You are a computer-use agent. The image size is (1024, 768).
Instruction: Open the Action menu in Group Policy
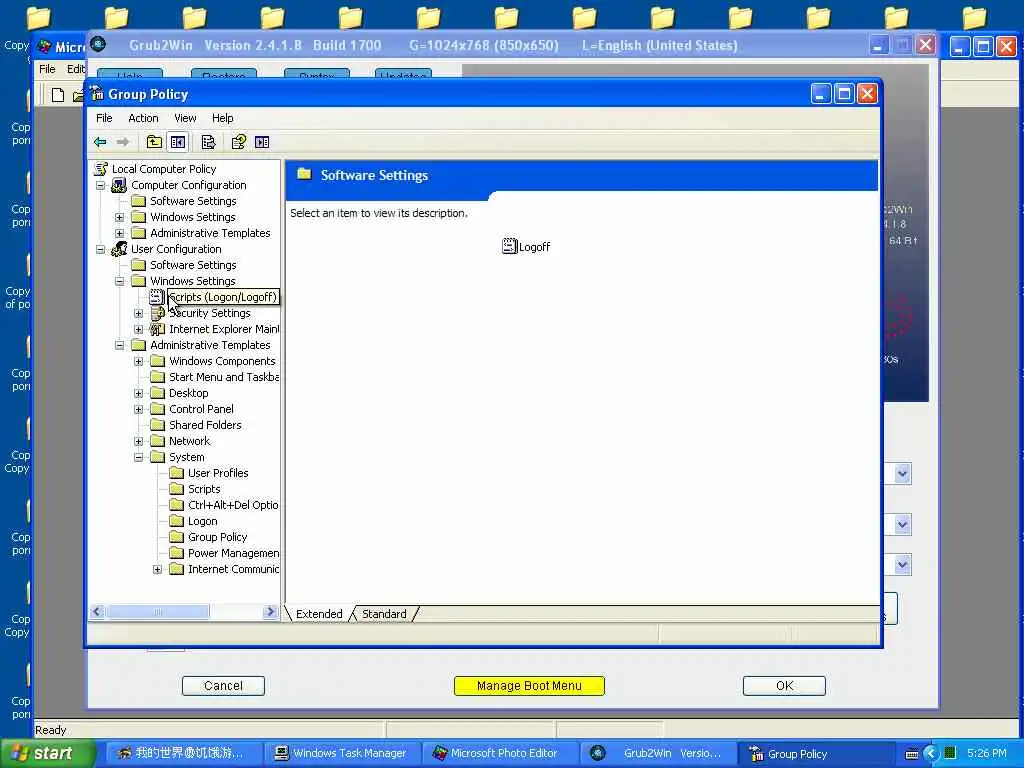pos(143,118)
